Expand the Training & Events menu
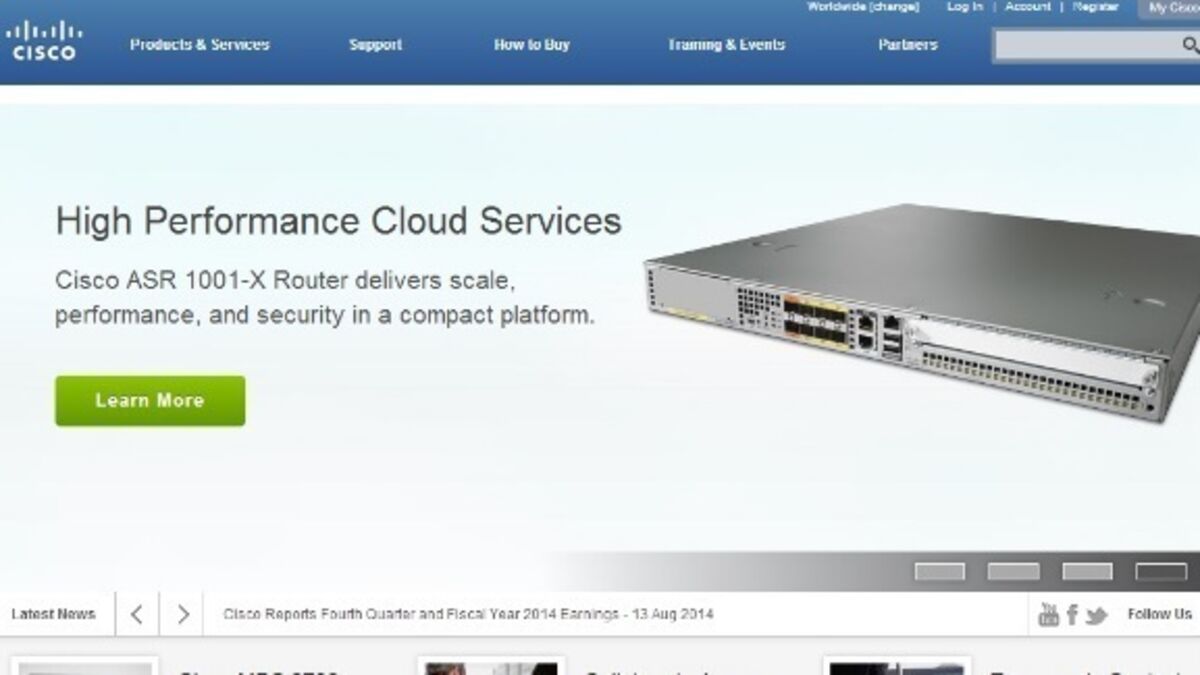The height and width of the screenshot is (675, 1200). [x=726, y=45]
